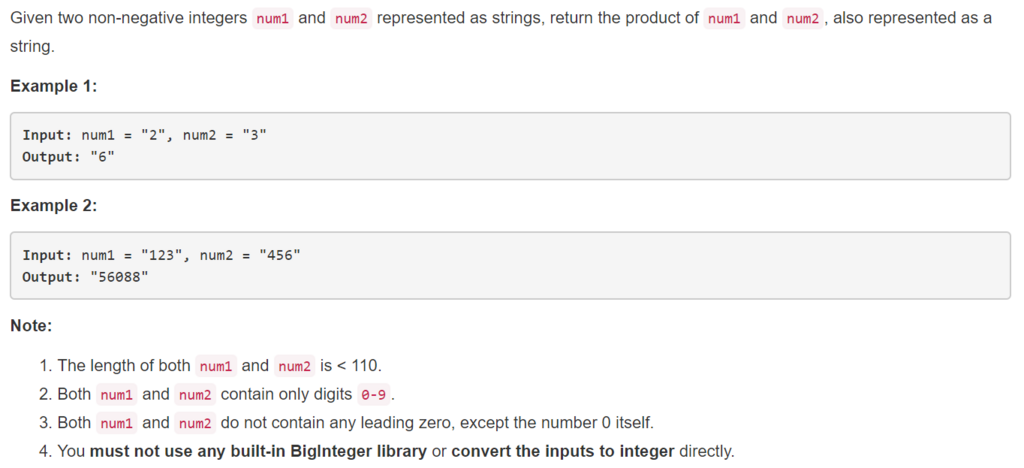Click num2 tag before "represented as strings"
The image size is (1024, 468).
point(351,19)
